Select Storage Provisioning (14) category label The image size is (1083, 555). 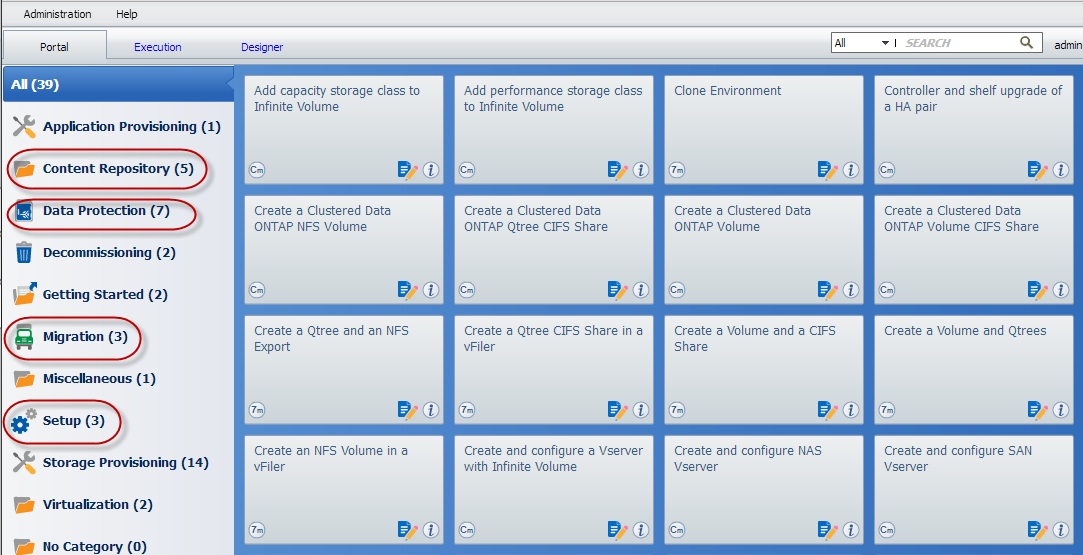(x=126, y=462)
